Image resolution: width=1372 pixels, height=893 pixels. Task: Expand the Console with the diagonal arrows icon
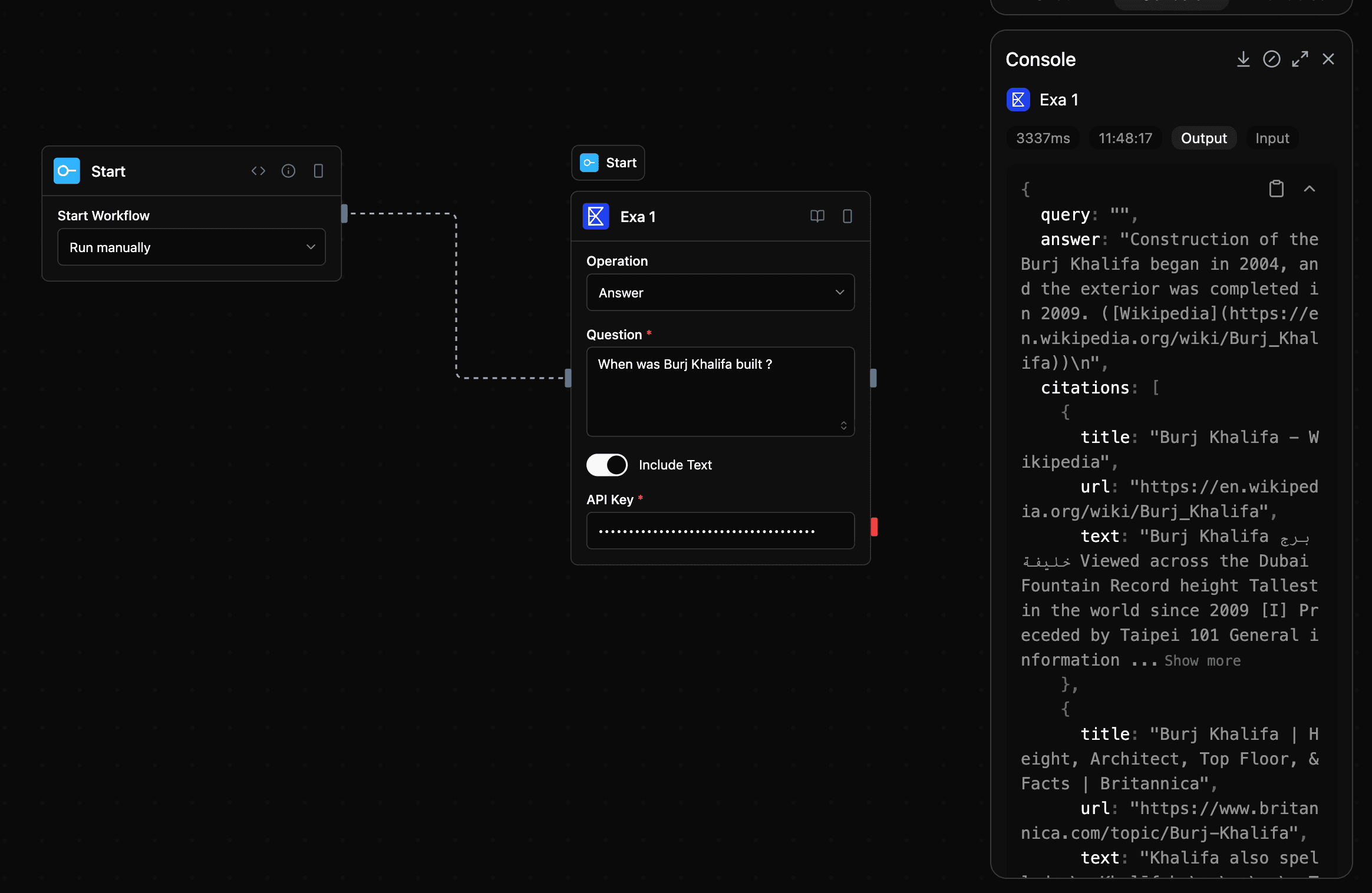(x=1300, y=59)
